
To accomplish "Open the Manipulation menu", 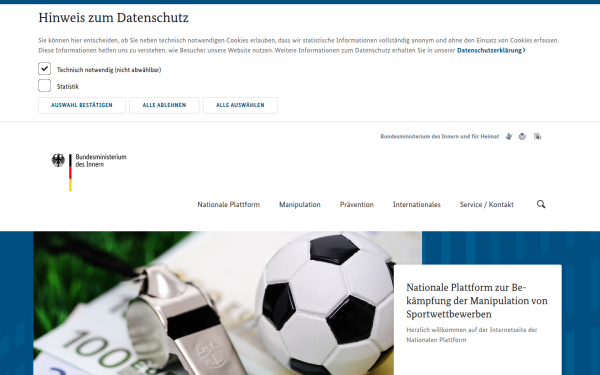I will (x=300, y=205).
